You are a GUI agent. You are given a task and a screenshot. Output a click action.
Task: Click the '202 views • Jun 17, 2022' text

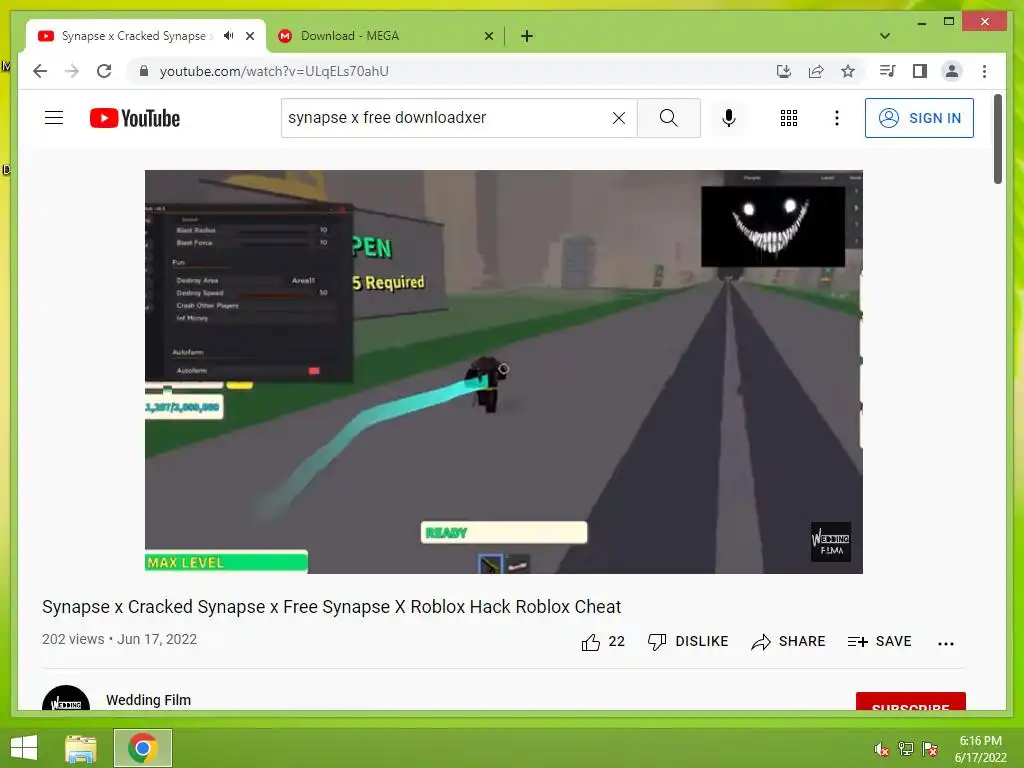click(120, 639)
